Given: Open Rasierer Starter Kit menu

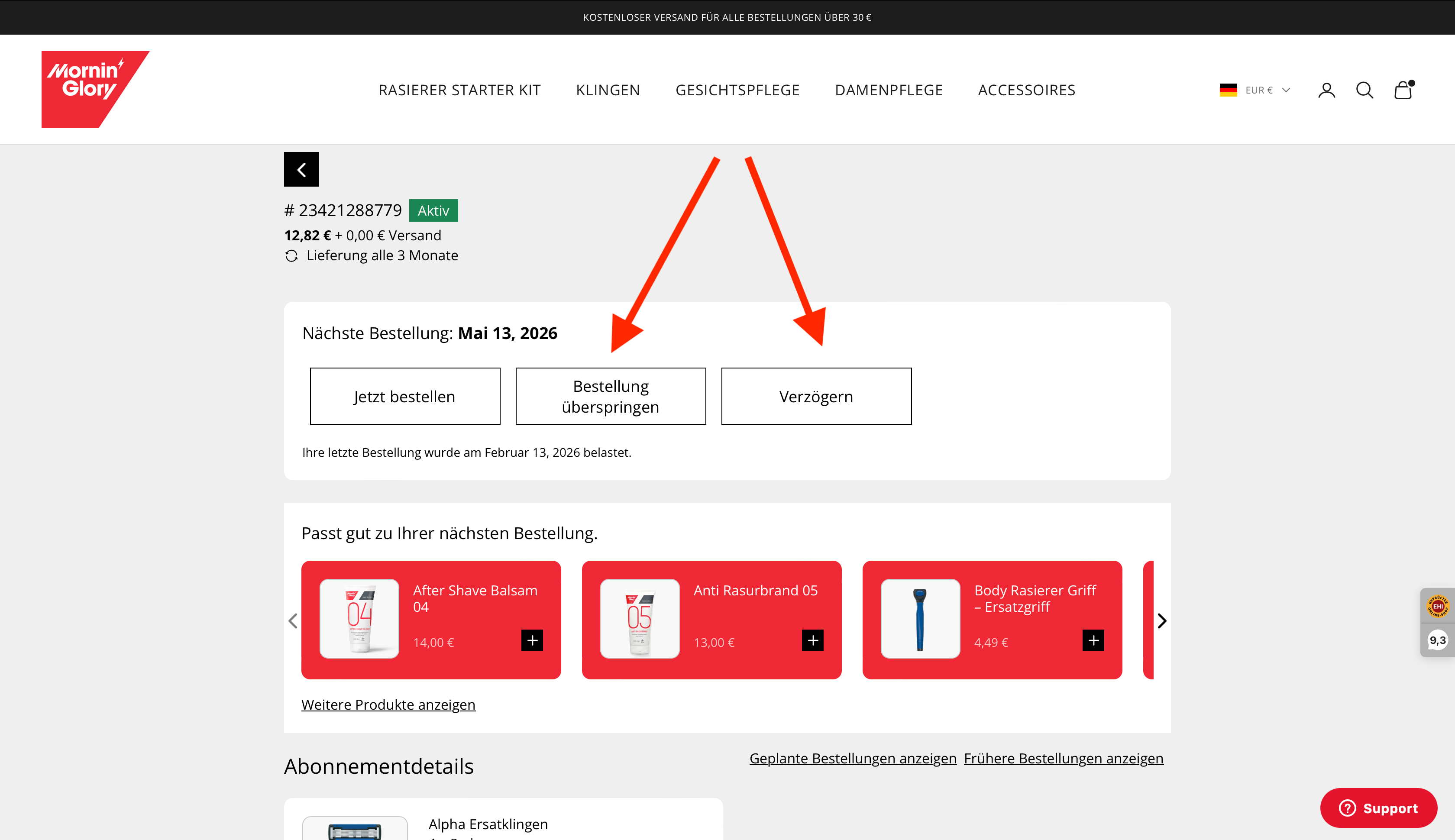Looking at the screenshot, I should (459, 90).
